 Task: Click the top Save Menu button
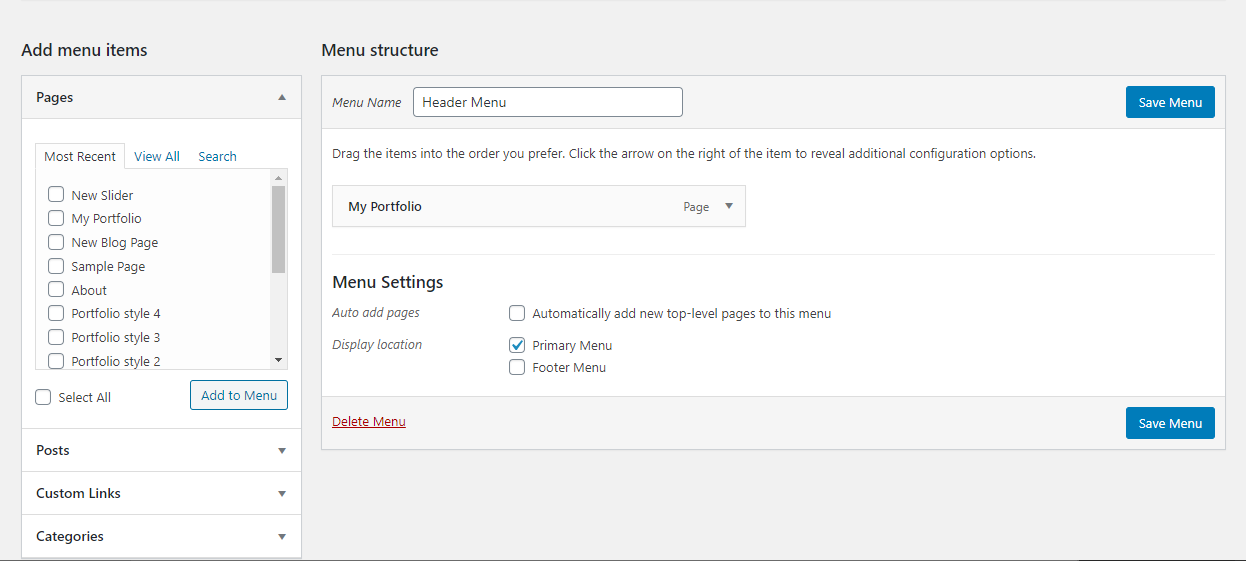point(1170,102)
